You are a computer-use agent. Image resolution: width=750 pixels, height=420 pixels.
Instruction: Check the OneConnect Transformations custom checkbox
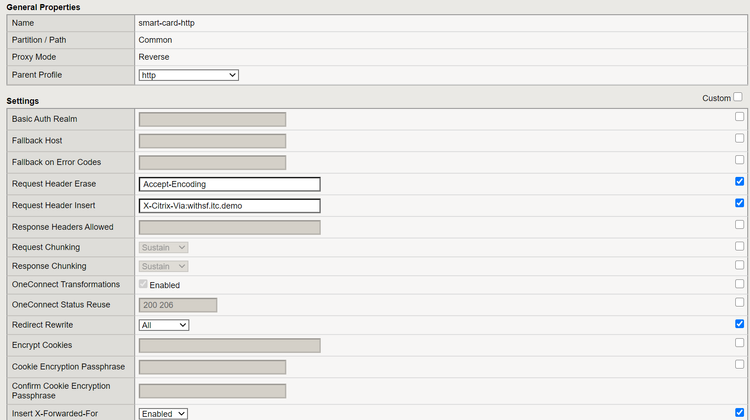point(739,284)
